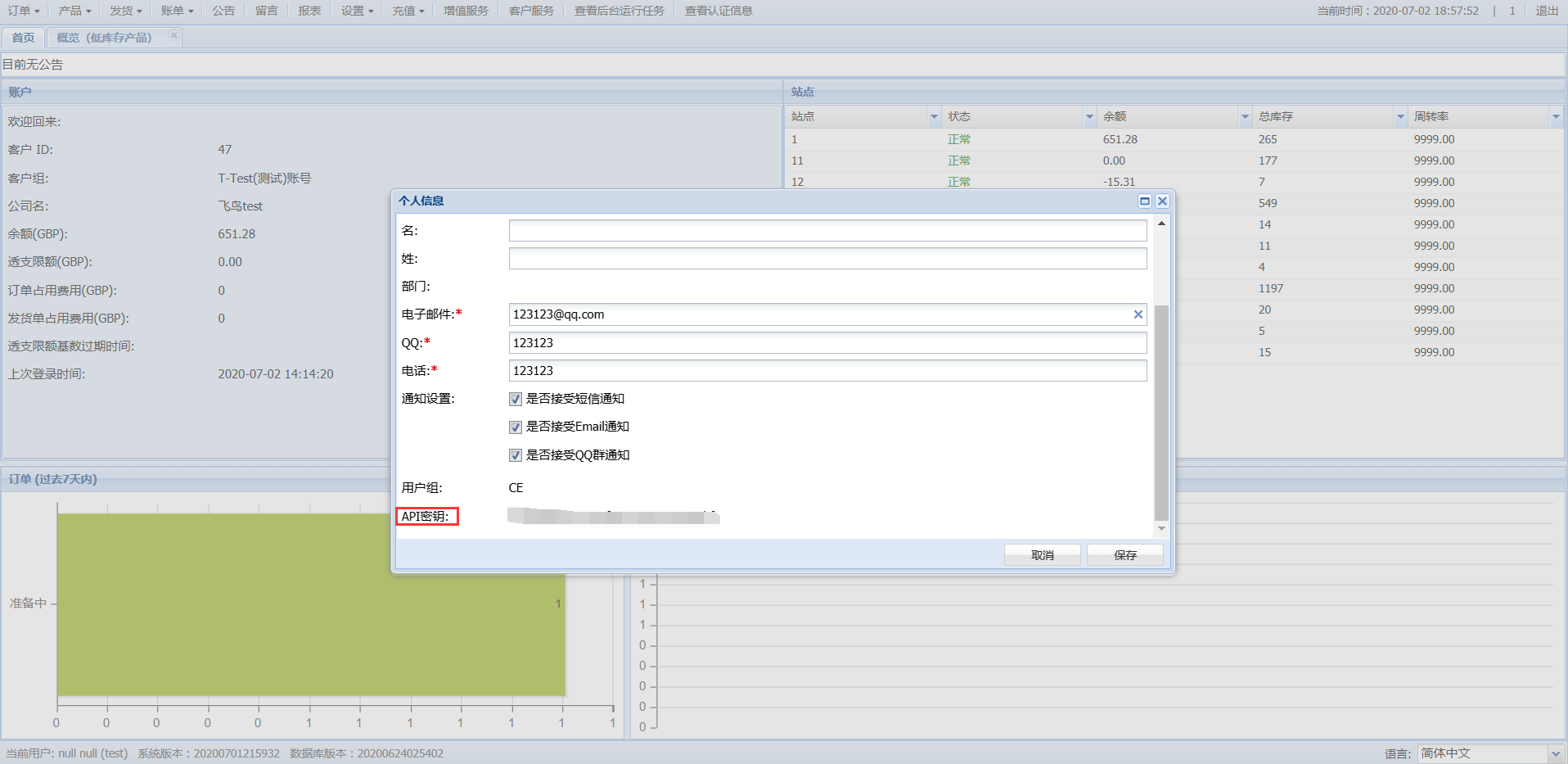Click the 保存 button in the dialog
1568x764 pixels.
[x=1125, y=555]
